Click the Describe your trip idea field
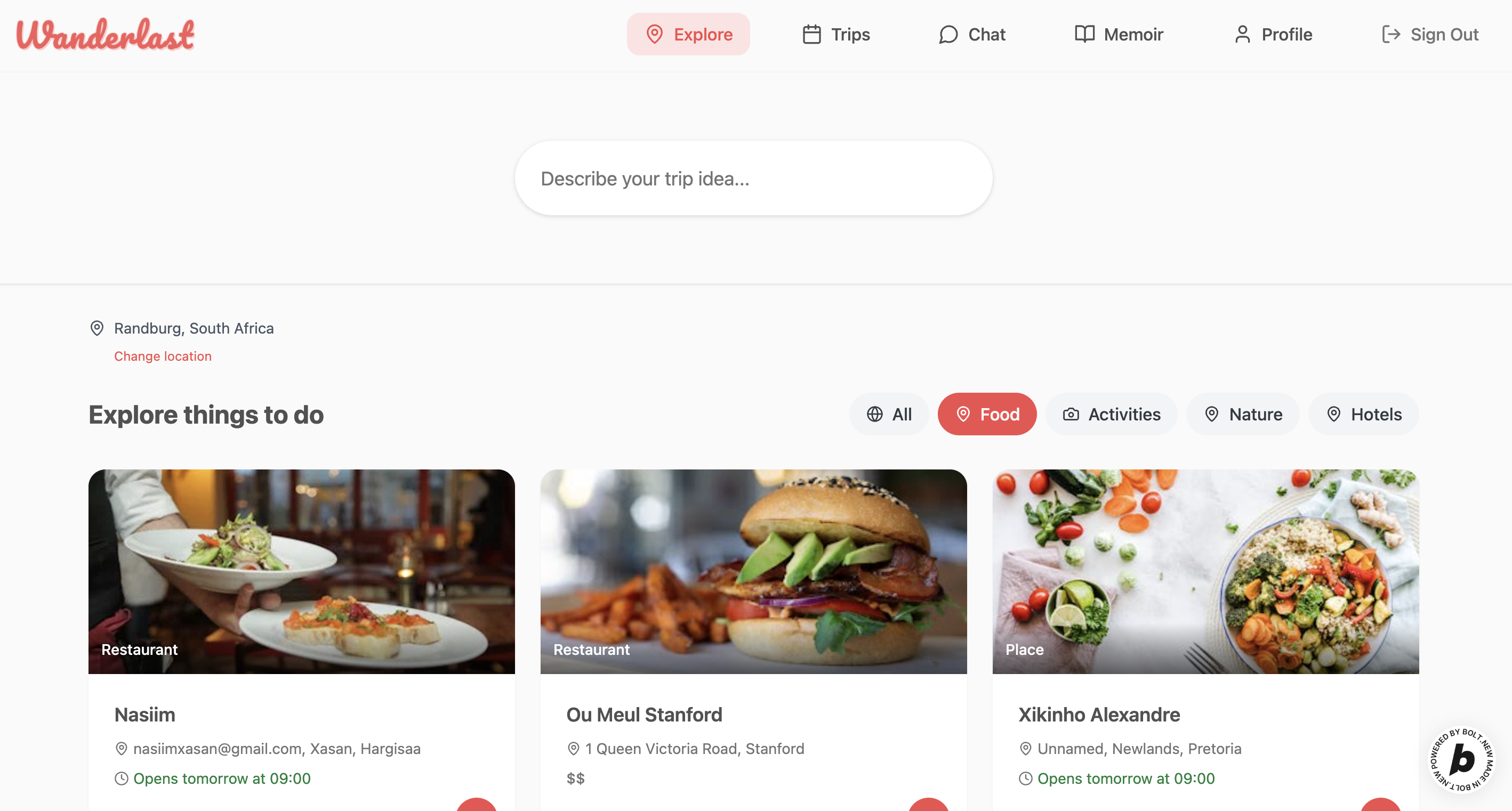This screenshot has height=811, width=1512. click(753, 178)
